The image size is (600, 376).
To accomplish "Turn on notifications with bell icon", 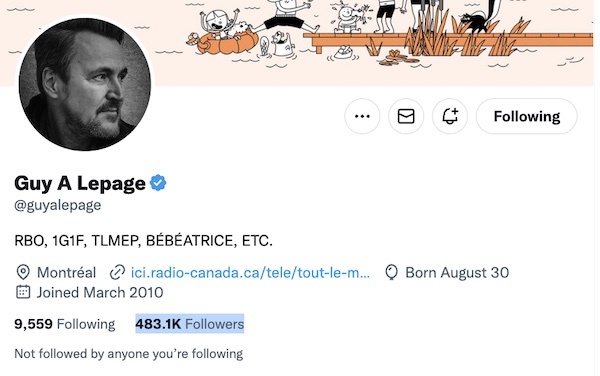I will [x=450, y=116].
